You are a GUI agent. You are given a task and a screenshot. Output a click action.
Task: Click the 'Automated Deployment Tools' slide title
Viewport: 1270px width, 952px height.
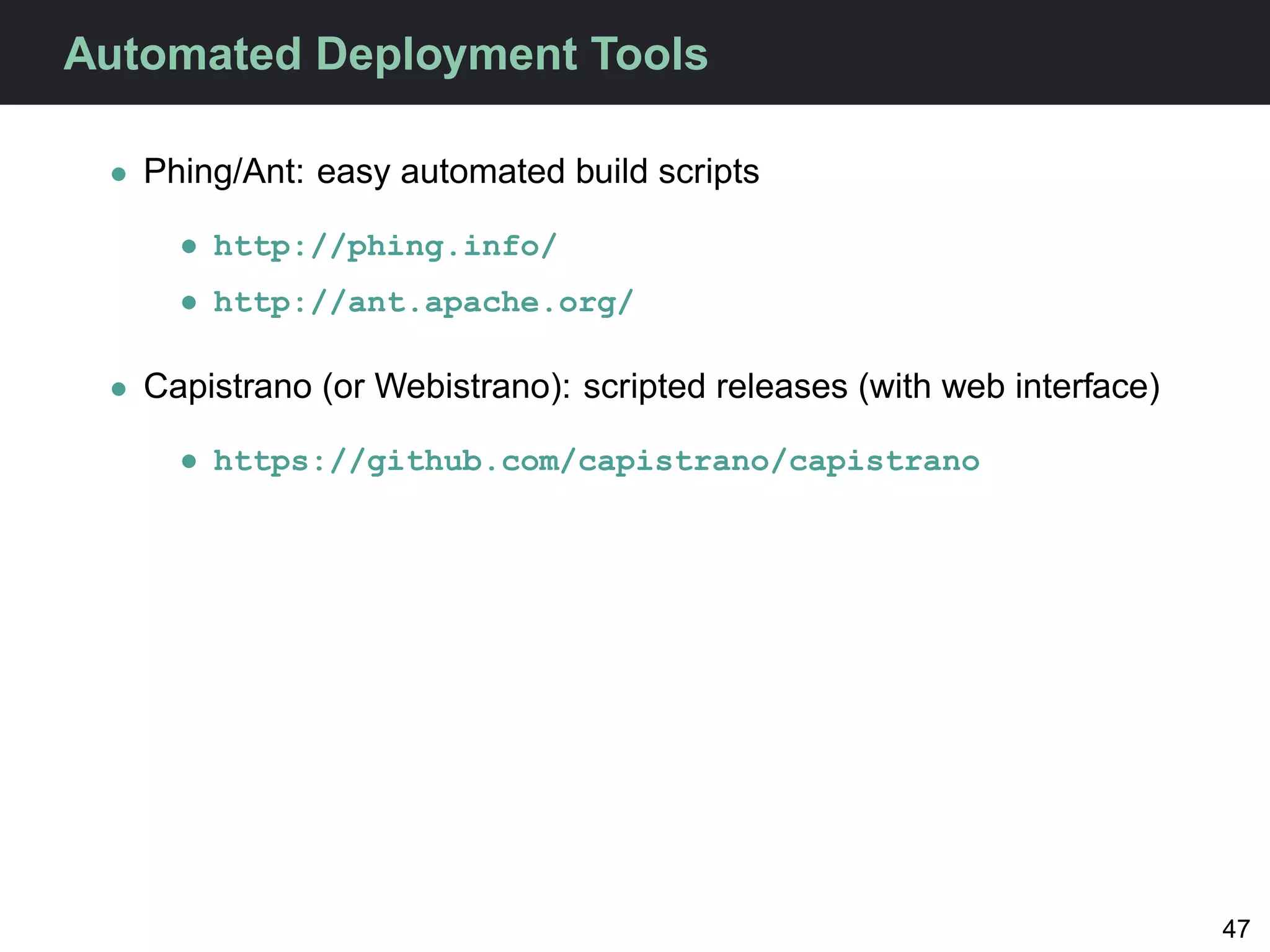pyautogui.click(x=385, y=55)
